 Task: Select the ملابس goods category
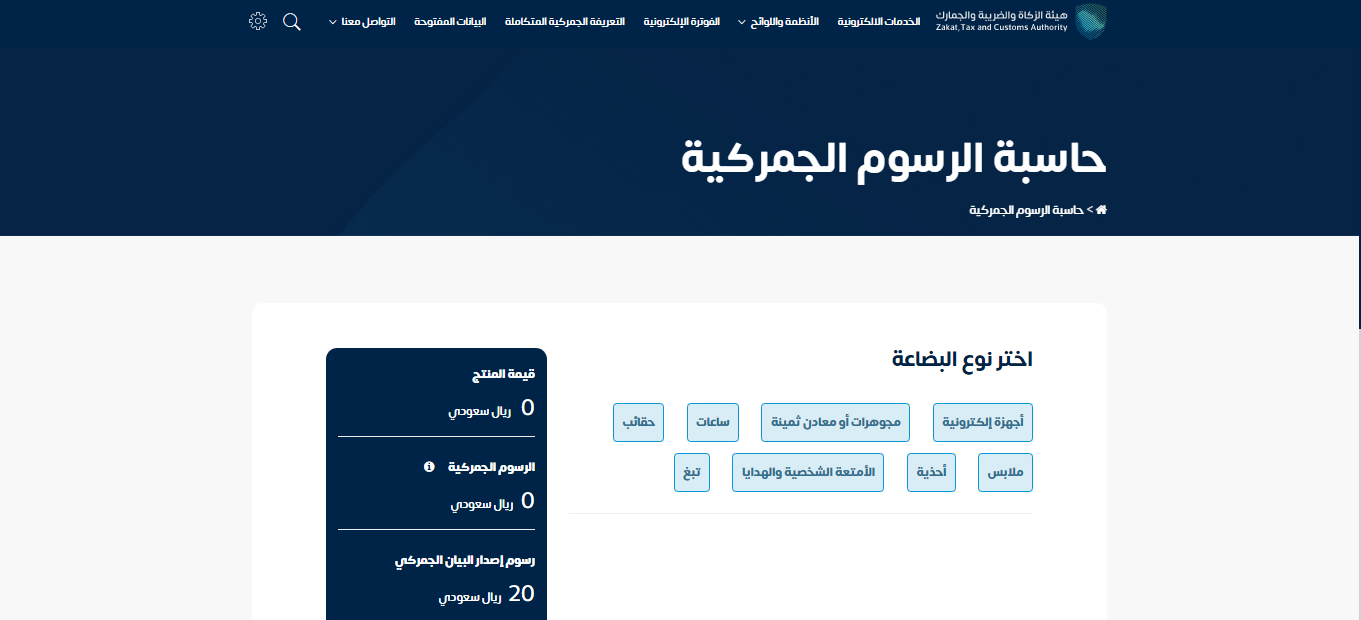point(1005,472)
